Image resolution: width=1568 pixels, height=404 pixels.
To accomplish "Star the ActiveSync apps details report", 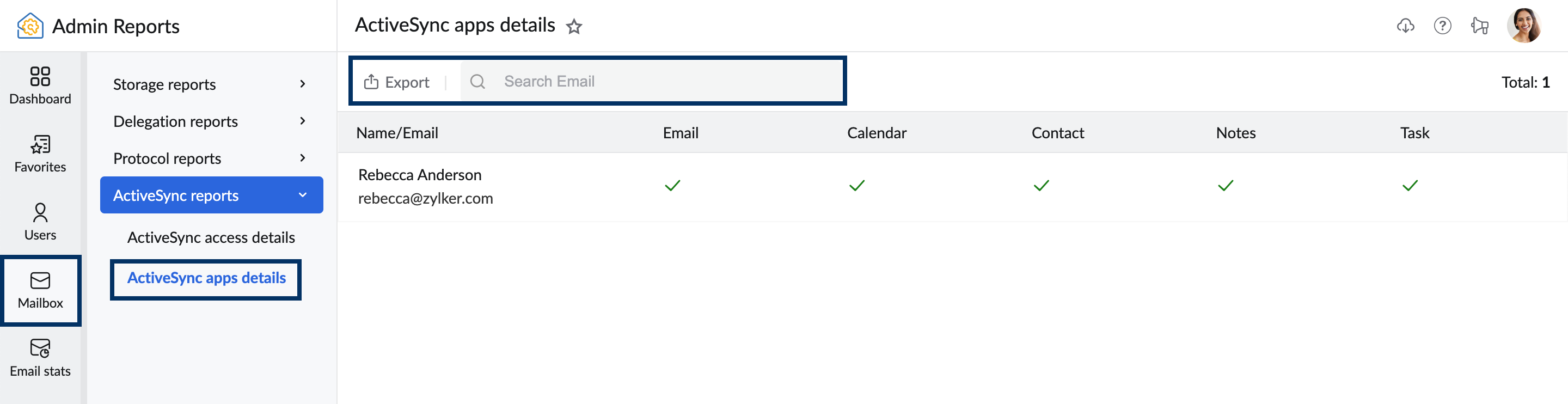I will tap(574, 26).
